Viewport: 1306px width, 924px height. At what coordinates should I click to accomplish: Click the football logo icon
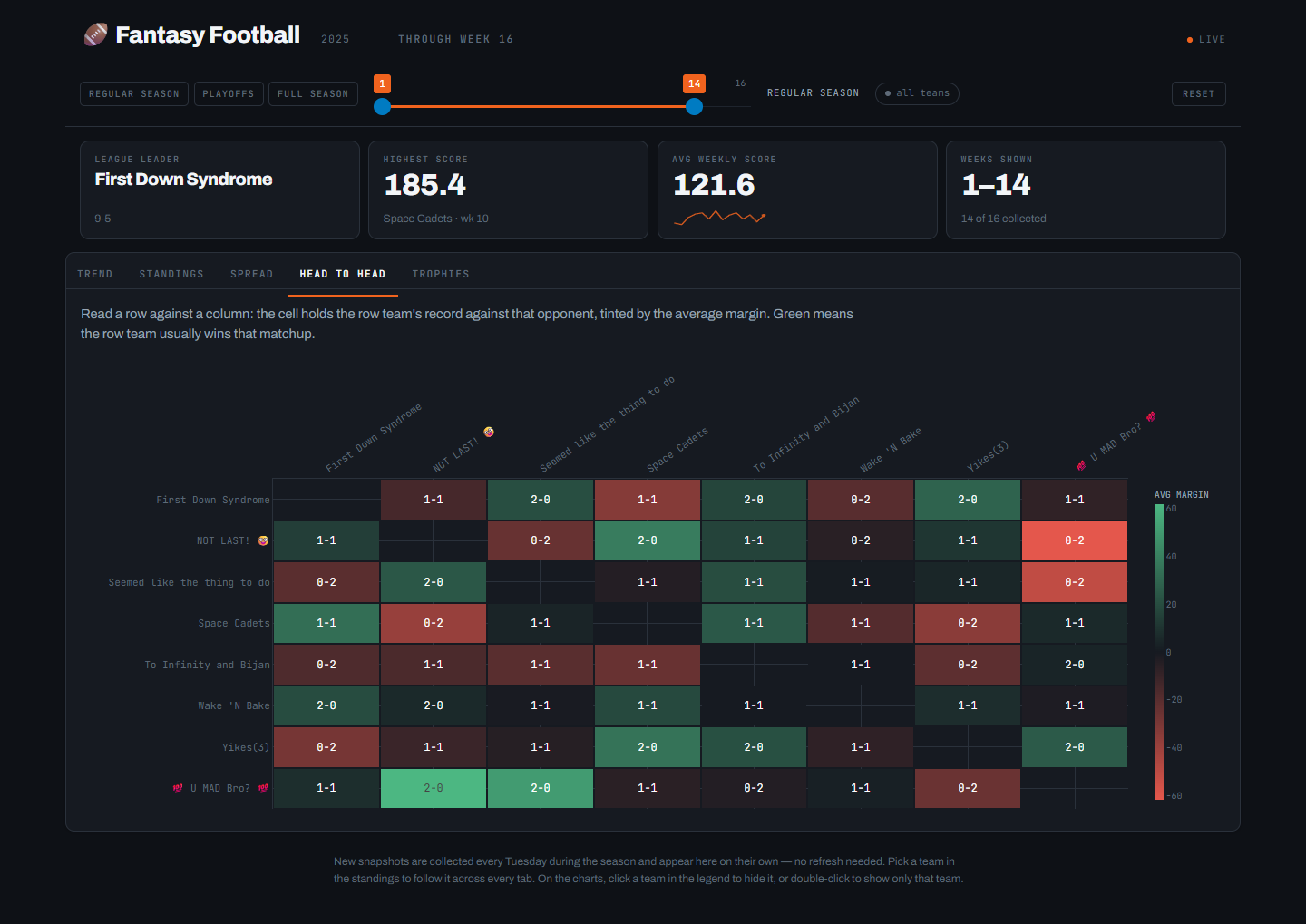click(x=95, y=34)
